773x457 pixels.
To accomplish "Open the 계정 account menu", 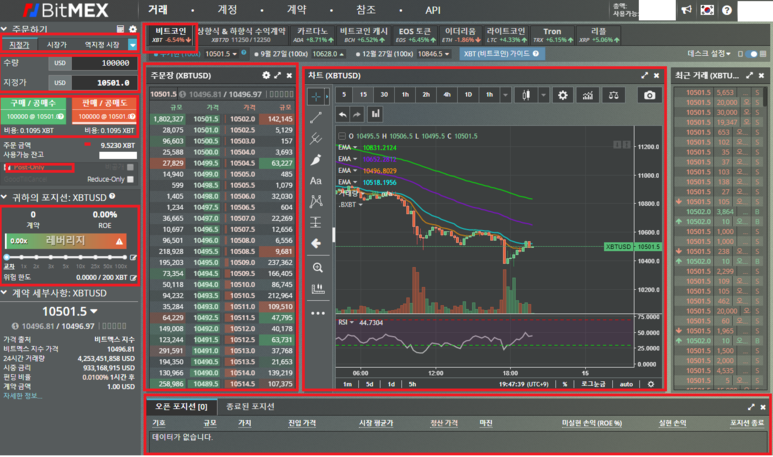I will pos(227,10).
